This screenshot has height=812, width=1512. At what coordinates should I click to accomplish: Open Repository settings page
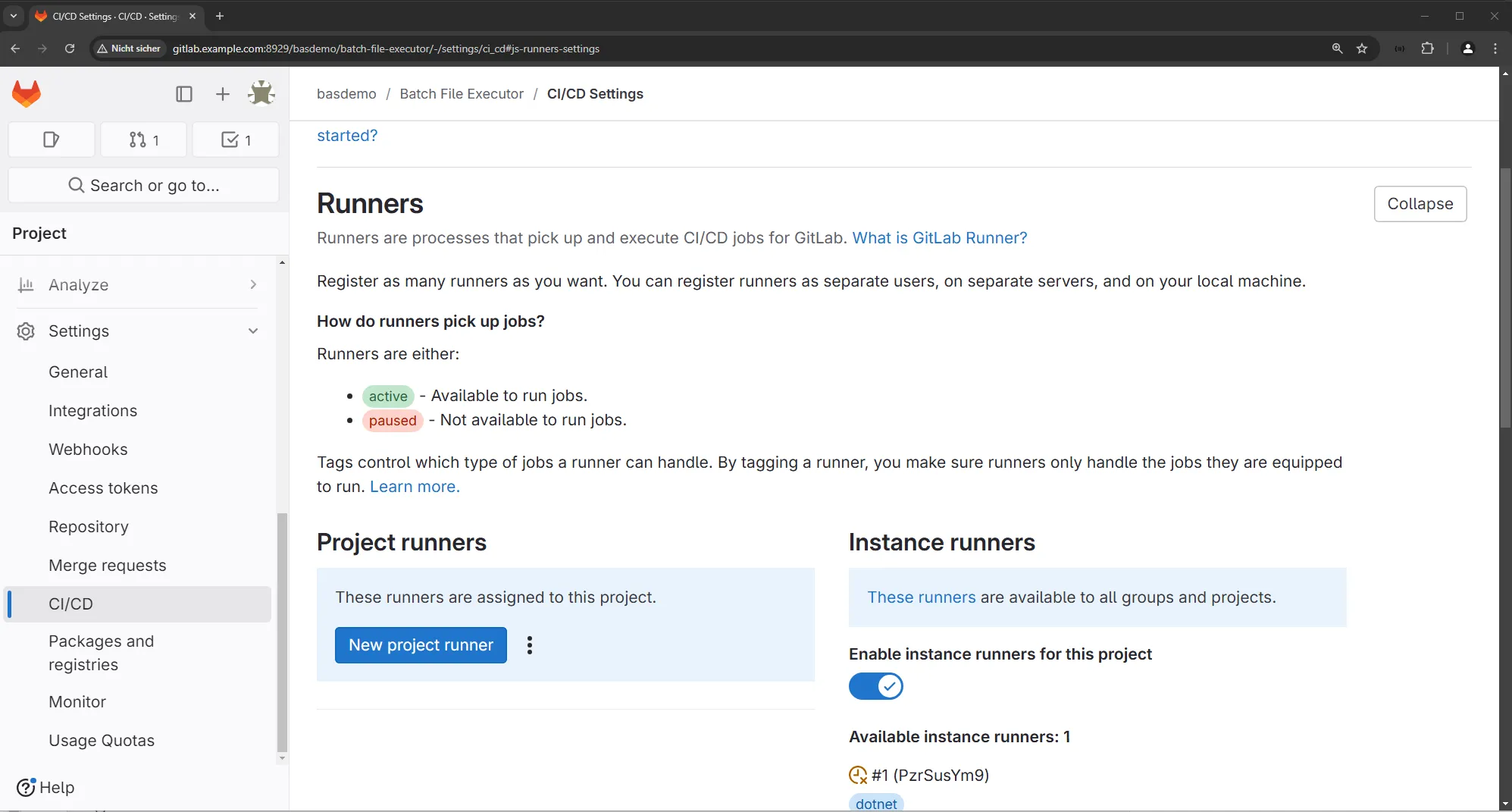(89, 527)
